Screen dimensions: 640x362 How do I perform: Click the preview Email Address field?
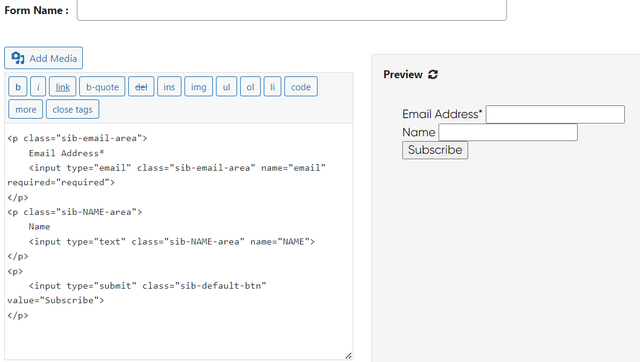pyautogui.click(x=555, y=114)
